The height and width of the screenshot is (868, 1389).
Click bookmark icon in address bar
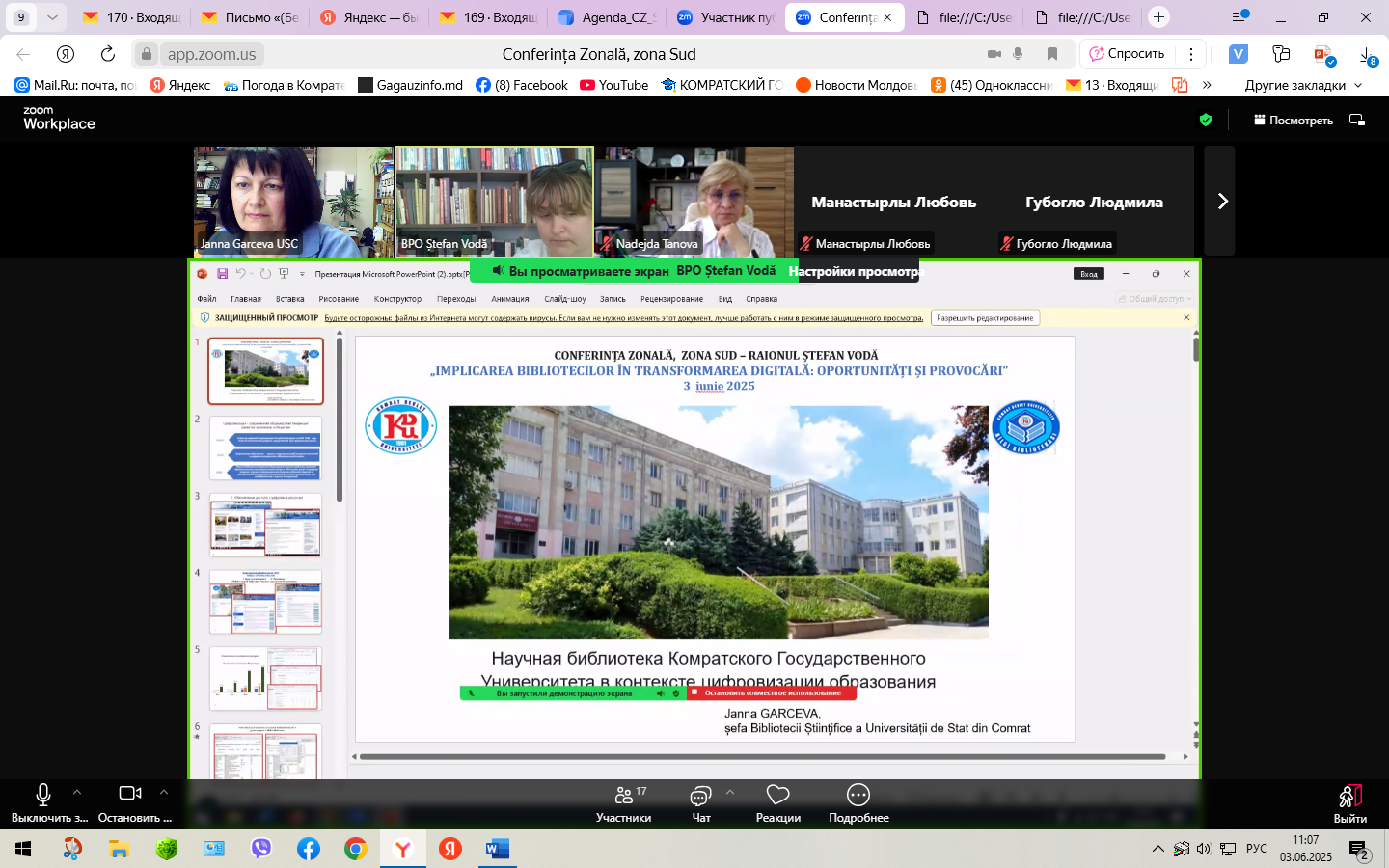tap(1052, 54)
